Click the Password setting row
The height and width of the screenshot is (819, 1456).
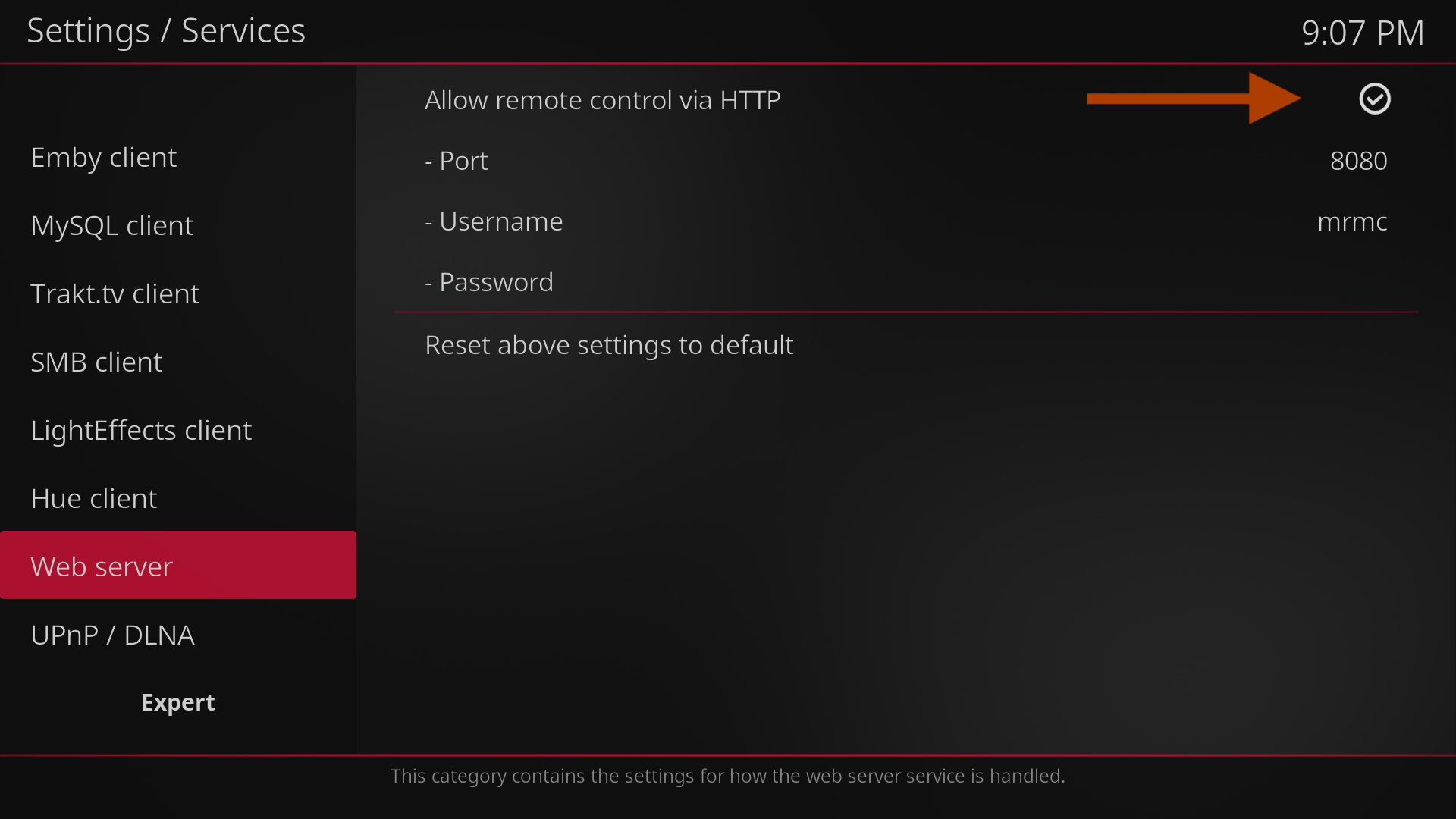point(905,282)
